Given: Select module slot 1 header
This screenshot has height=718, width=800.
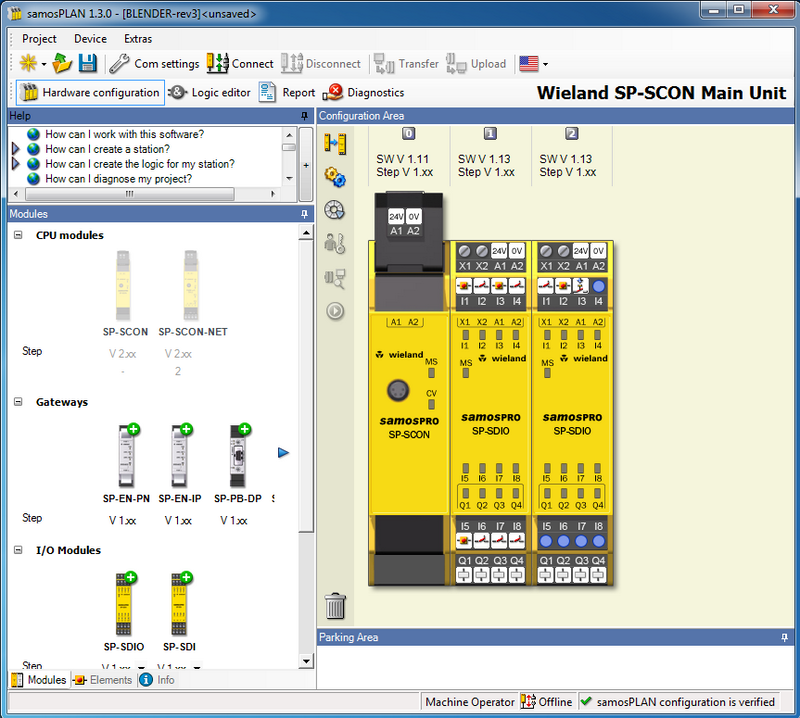Looking at the screenshot, I should [490, 134].
